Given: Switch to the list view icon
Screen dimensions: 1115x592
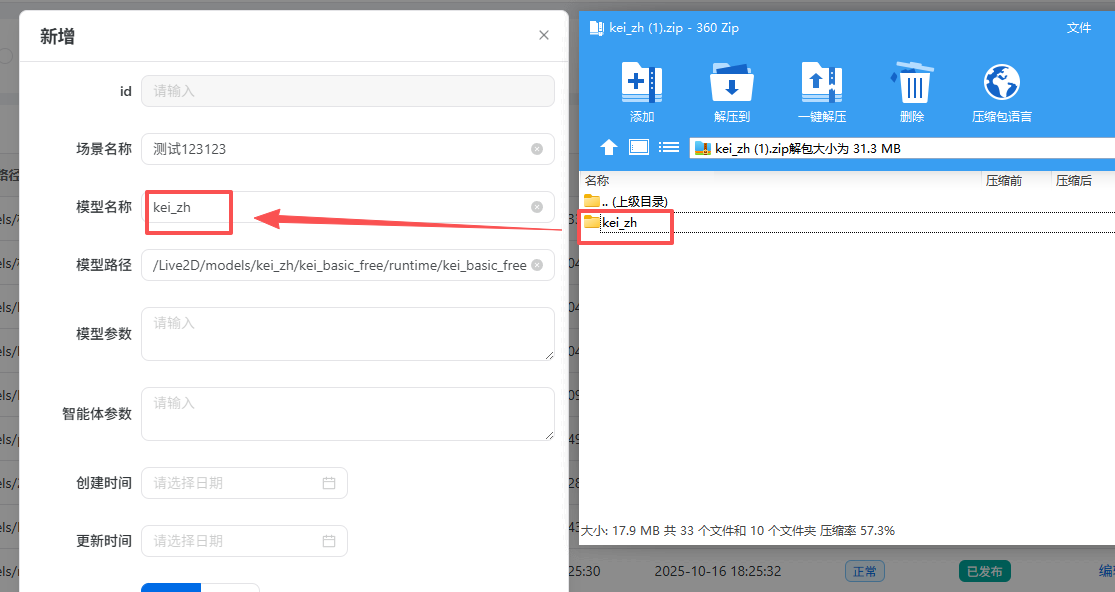Looking at the screenshot, I should pos(670,148).
